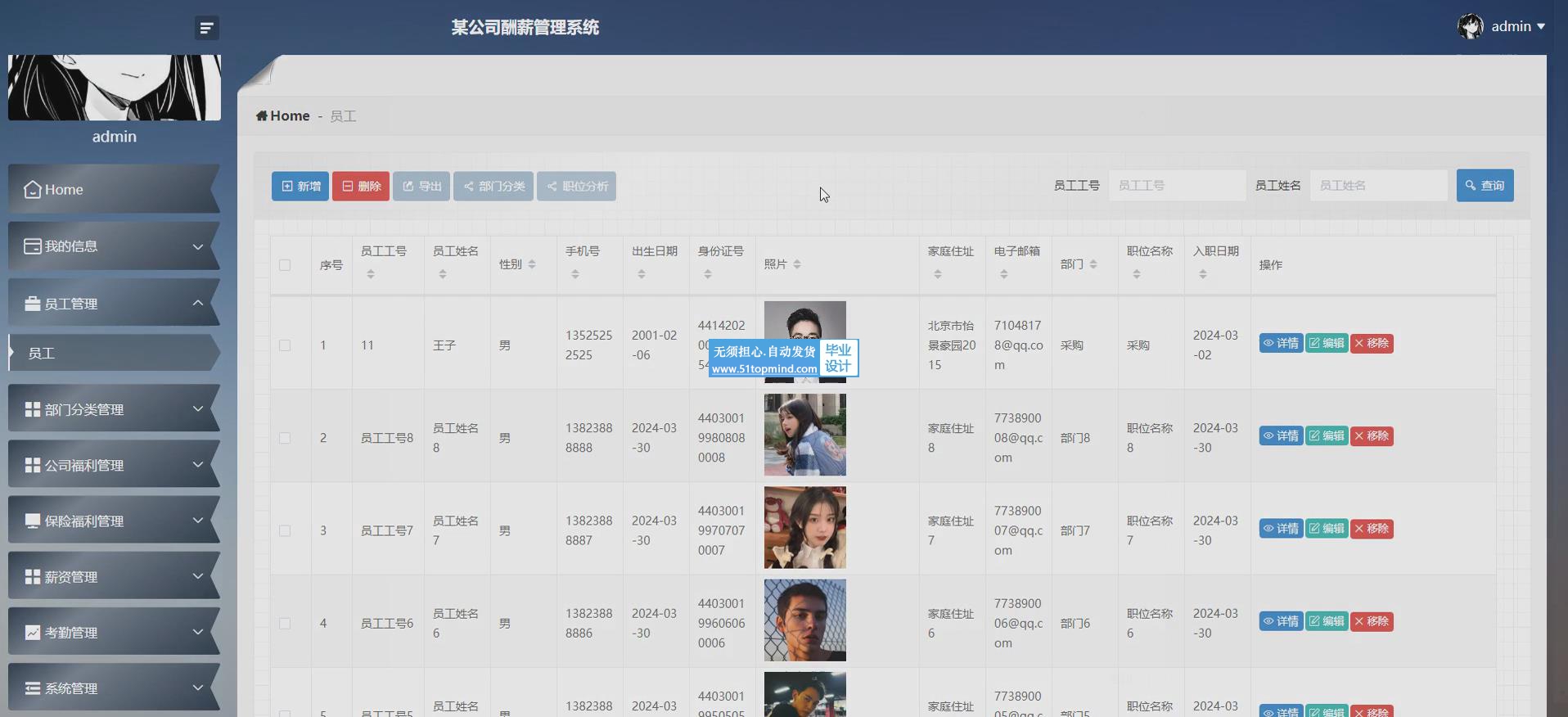Open photo thumbnail of 员工工号7
Viewport: 1568px width, 717px height.
tap(805, 528)
